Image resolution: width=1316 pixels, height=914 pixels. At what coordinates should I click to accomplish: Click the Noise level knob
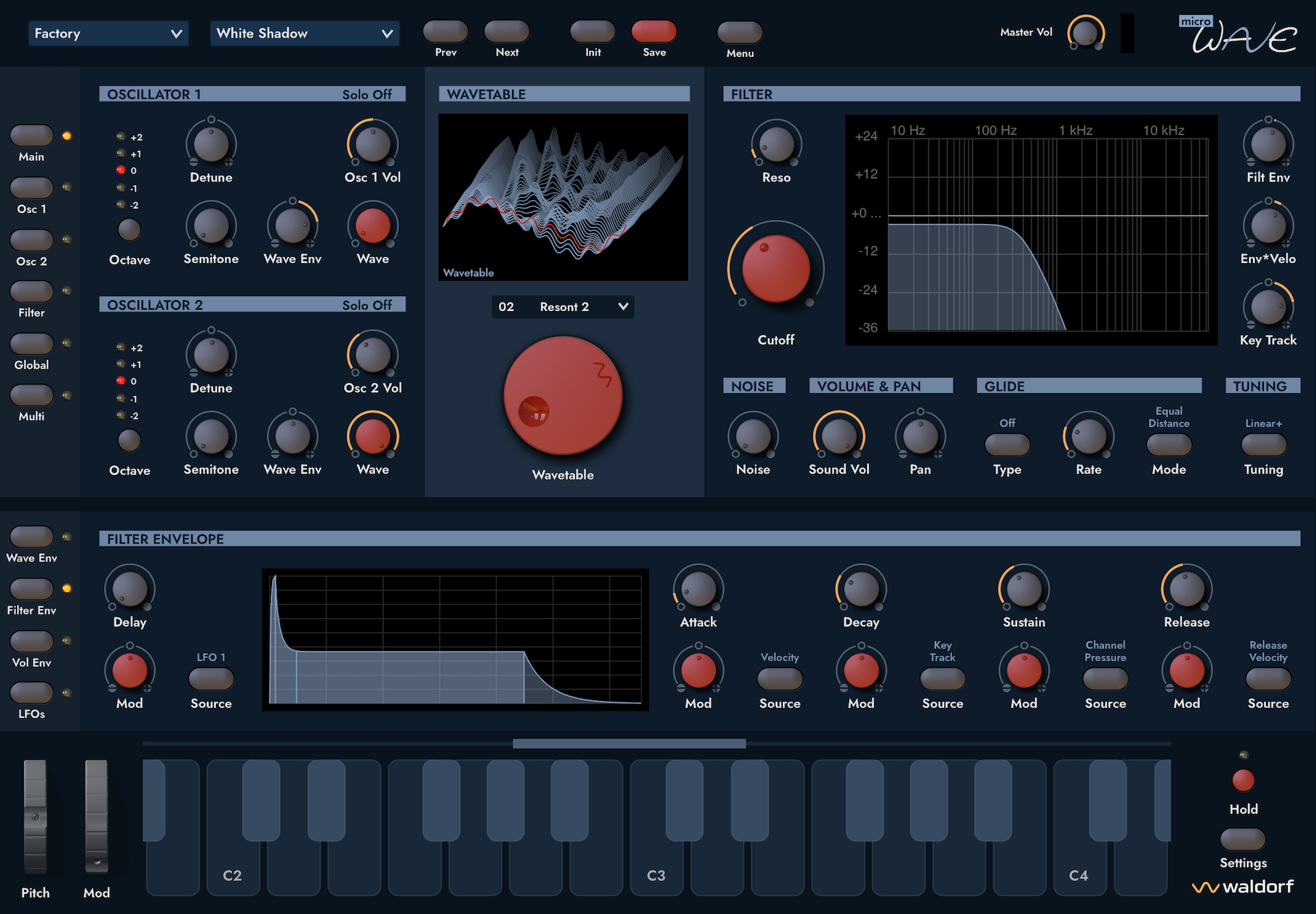pos(753,436)
